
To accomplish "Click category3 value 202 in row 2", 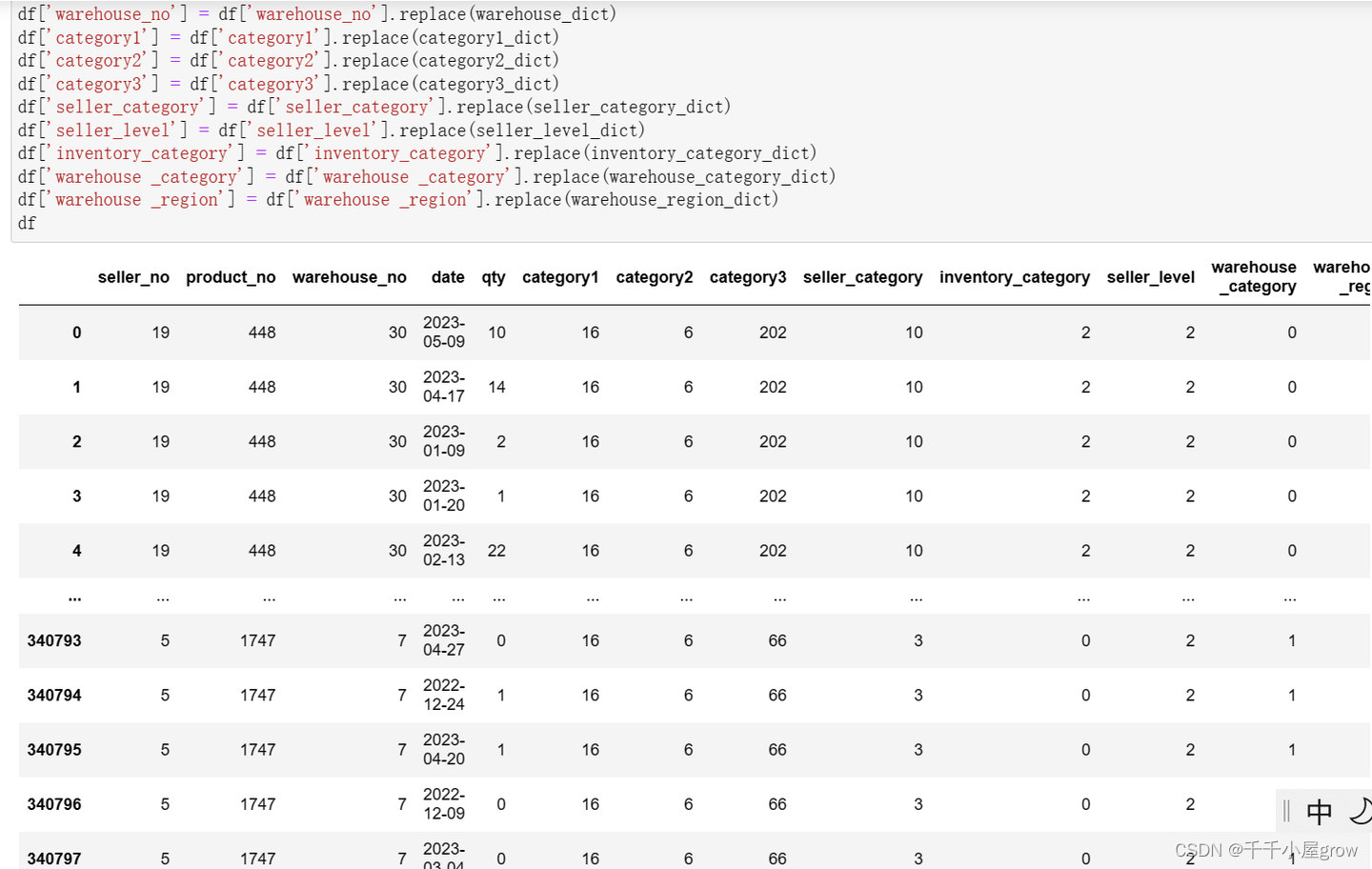I will pyautogui.click(x=773, y=441).
